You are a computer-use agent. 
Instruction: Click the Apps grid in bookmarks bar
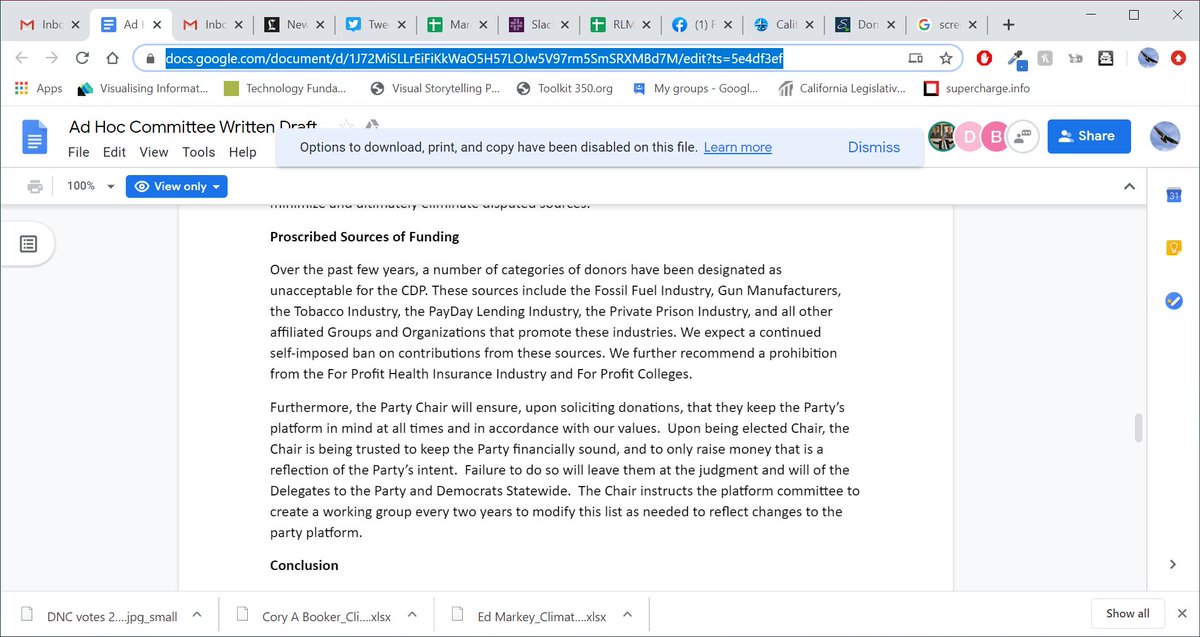39,88
